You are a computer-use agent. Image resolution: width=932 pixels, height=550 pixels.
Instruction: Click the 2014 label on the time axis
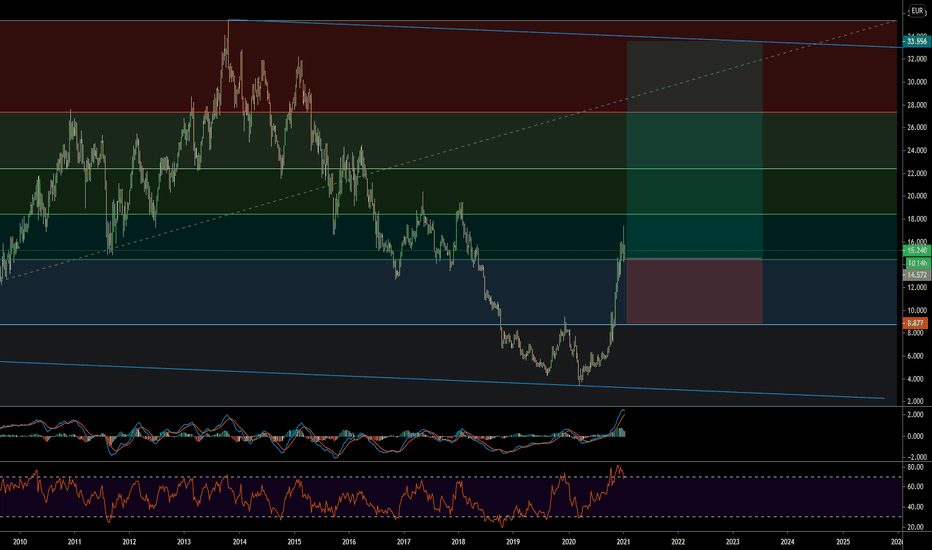(x=240, y=542)
